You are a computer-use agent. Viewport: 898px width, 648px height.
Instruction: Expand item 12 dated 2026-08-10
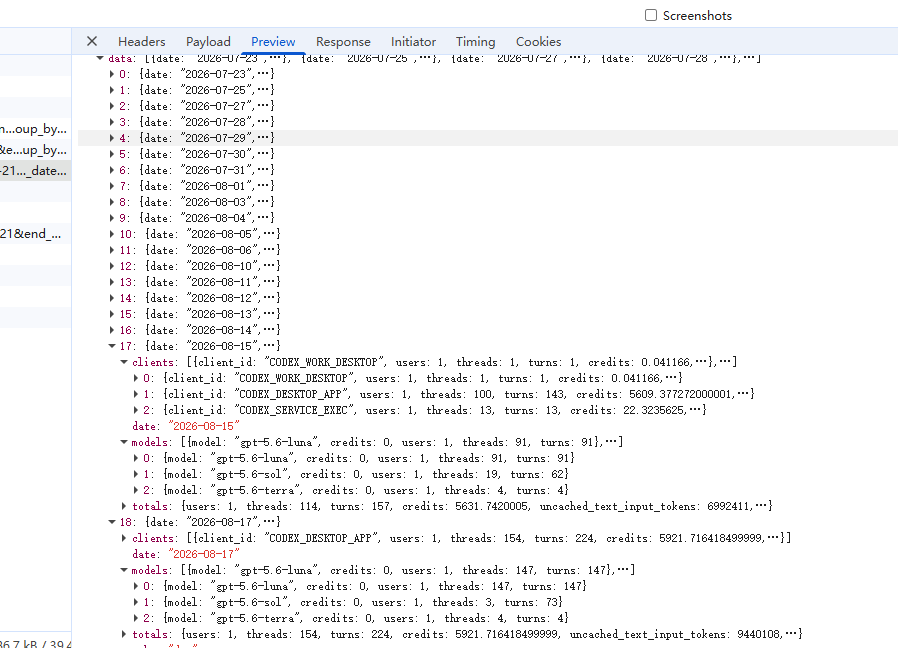[x=112, y=266]
